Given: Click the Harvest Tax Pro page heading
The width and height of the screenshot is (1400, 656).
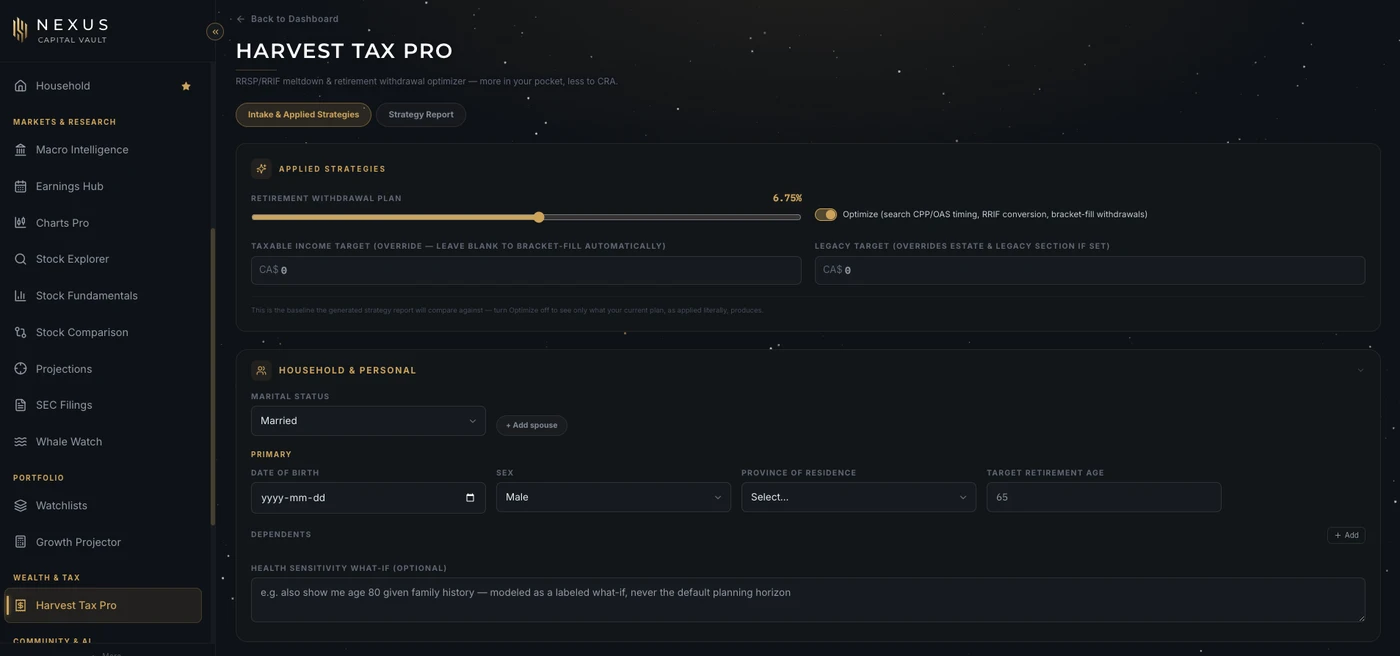Looking at the screenshot, I should pos(344,51).
